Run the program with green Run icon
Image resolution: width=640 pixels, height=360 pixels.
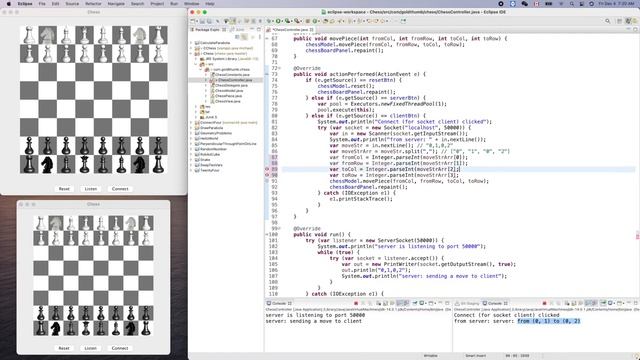click(x=278, y=21)
